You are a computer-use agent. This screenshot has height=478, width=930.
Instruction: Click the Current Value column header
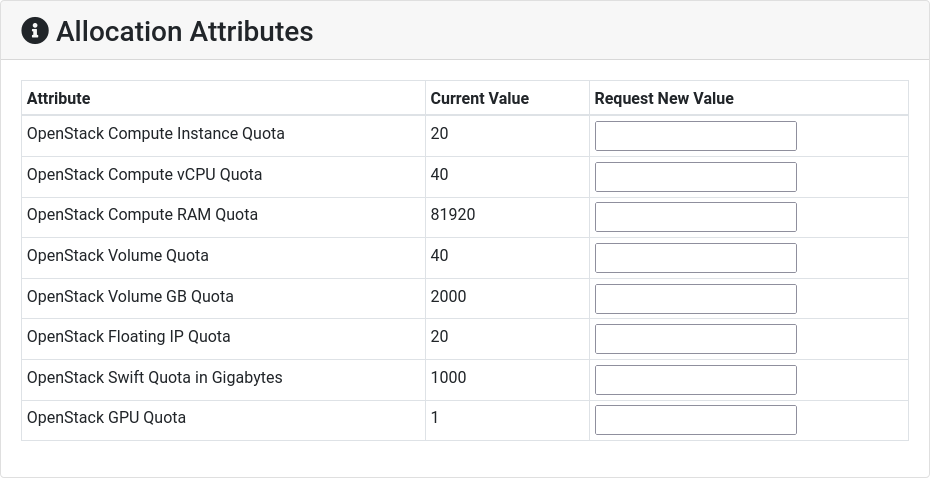point(479,98)
